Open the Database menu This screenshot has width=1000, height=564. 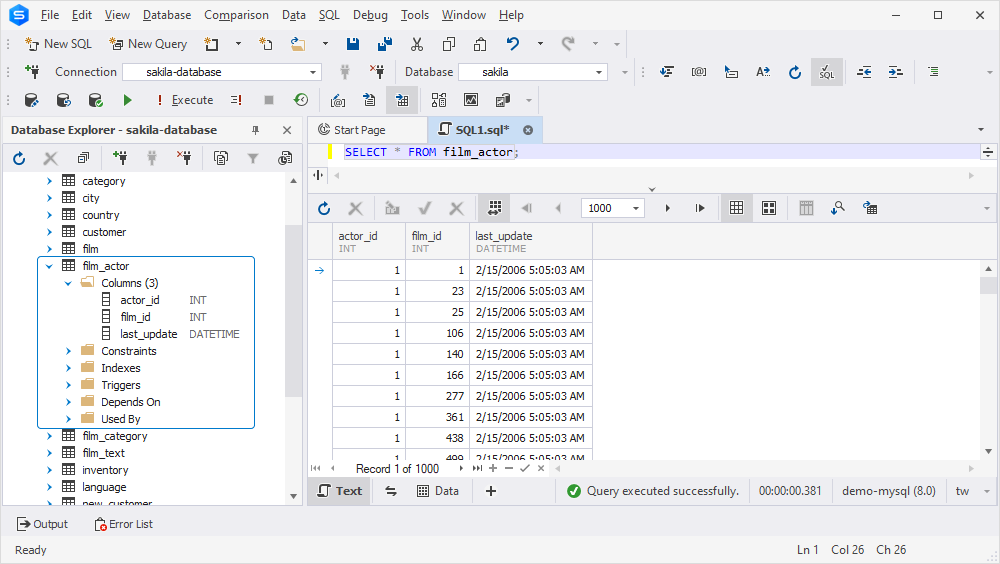[x=166, y=15]
